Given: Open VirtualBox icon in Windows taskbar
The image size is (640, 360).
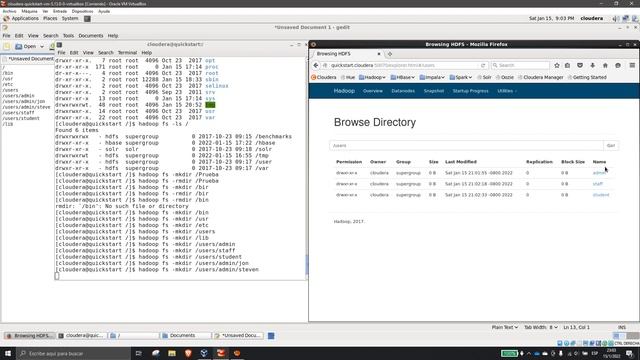Looking at the screenshot, I should [204, 353].
